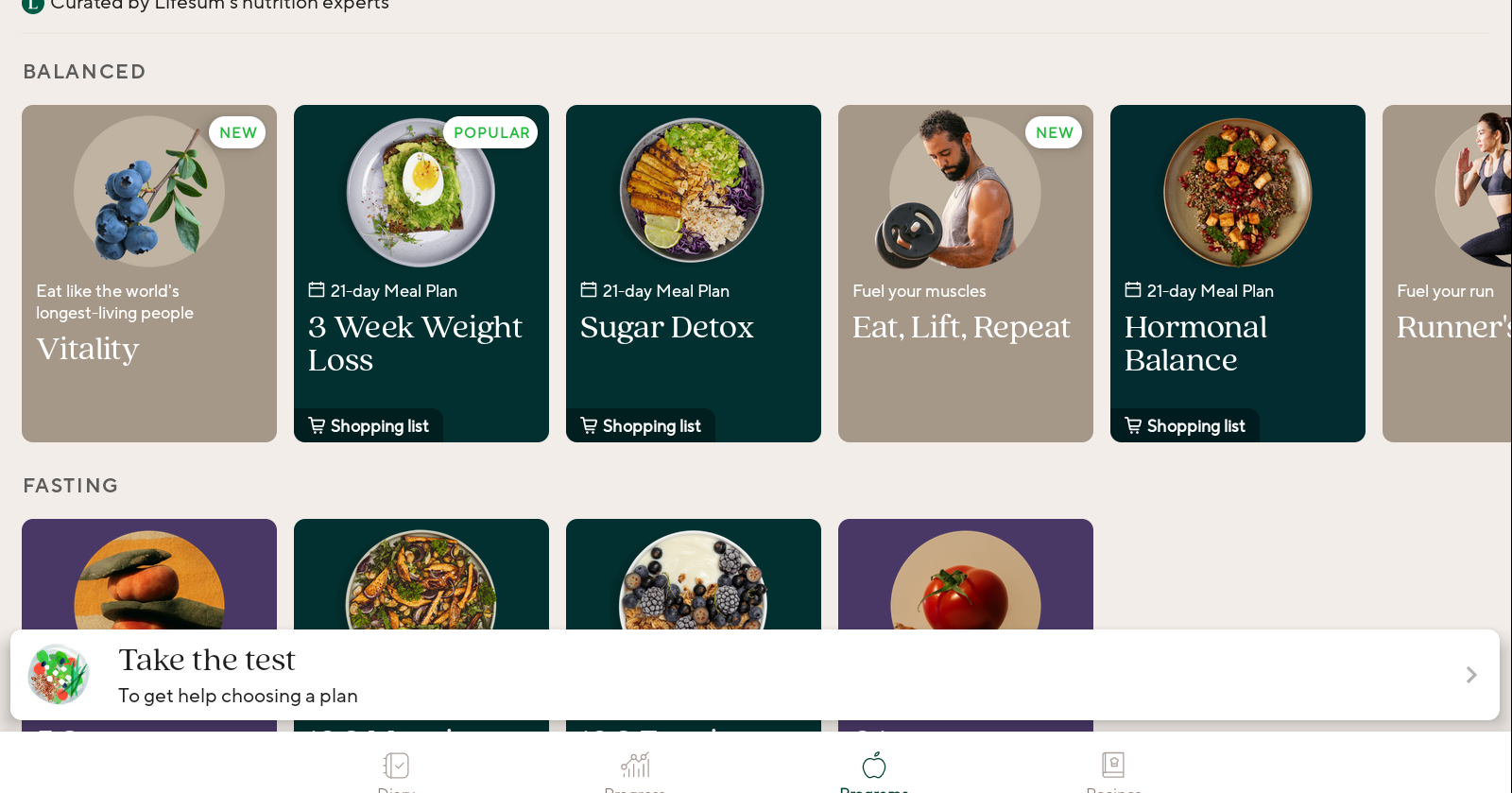Screen dimensions: 1512x793
Task: Click the salad bowl icon beside Take the test
Action: (58, 675)
